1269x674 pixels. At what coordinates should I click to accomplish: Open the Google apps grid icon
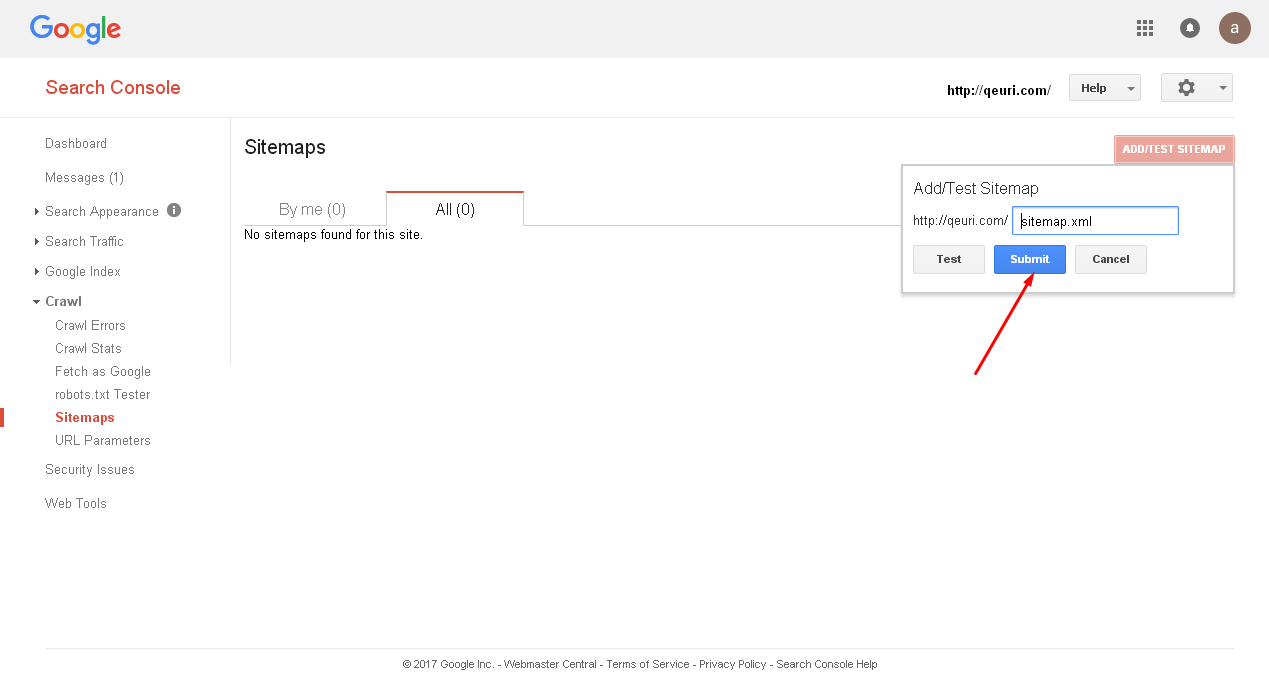coord(1145,28)
